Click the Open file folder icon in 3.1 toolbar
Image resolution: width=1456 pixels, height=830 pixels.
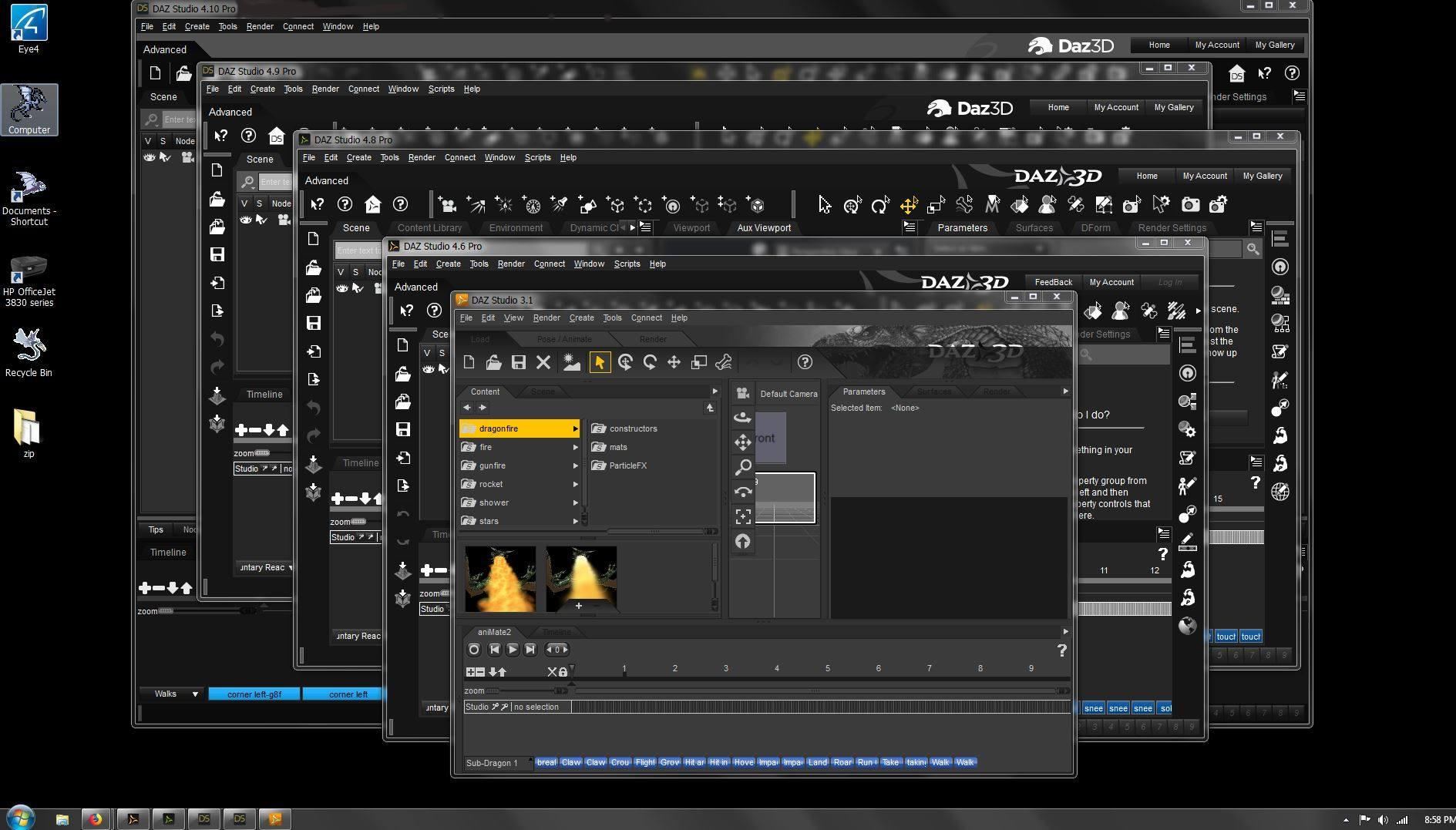point(493,362)
